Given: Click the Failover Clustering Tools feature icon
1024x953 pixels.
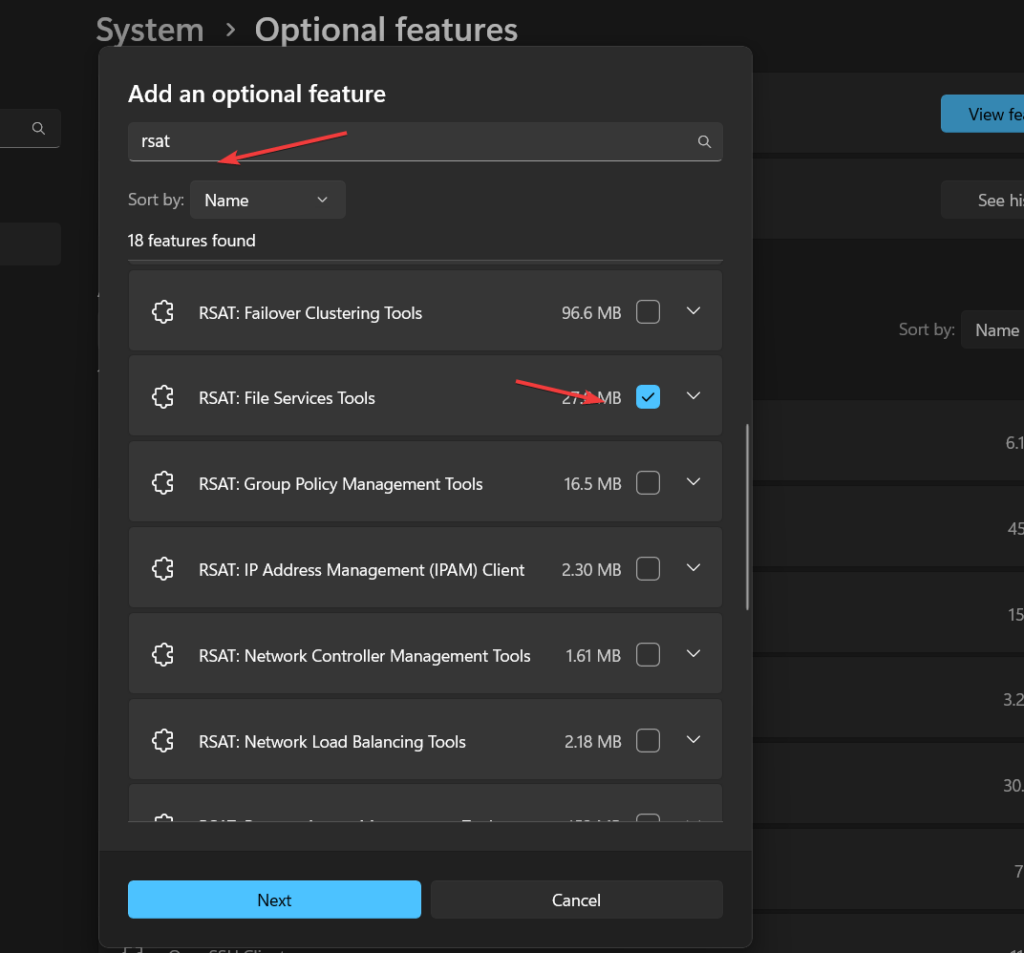Looking at the screenshot, I should 163,313.
